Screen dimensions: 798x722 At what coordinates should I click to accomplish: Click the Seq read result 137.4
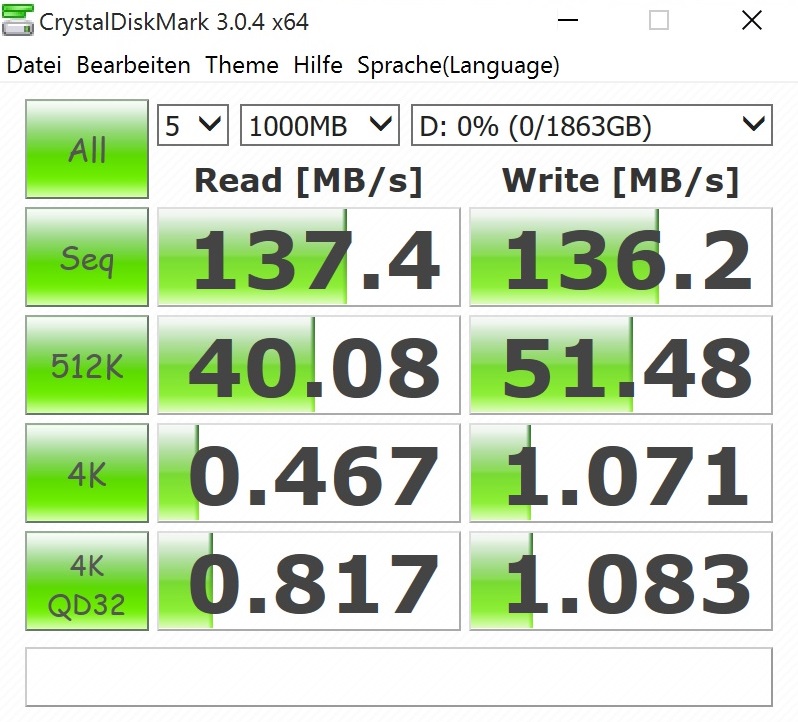click(x=309, y=257)
